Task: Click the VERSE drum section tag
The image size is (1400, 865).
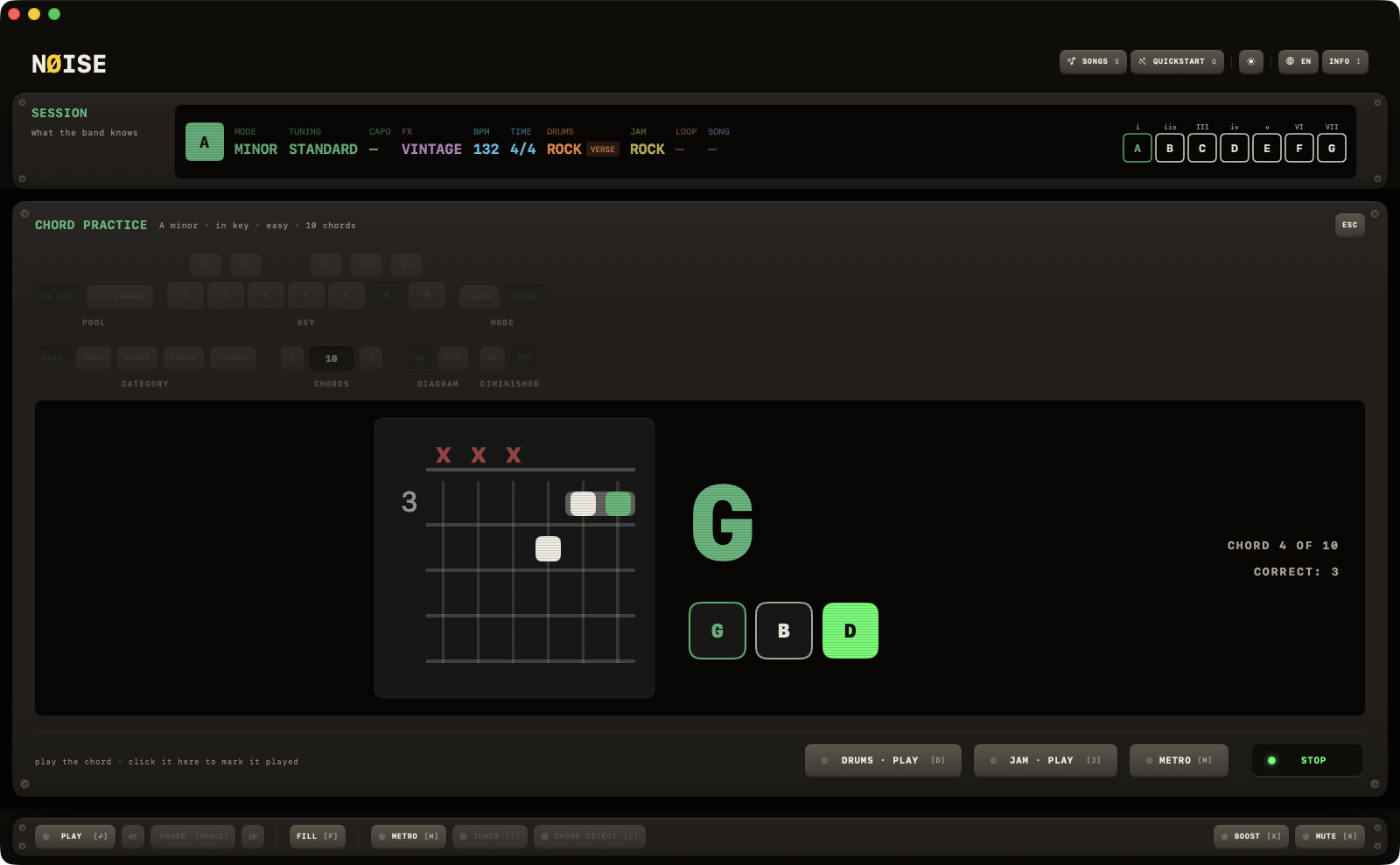Action: [603, 150]
